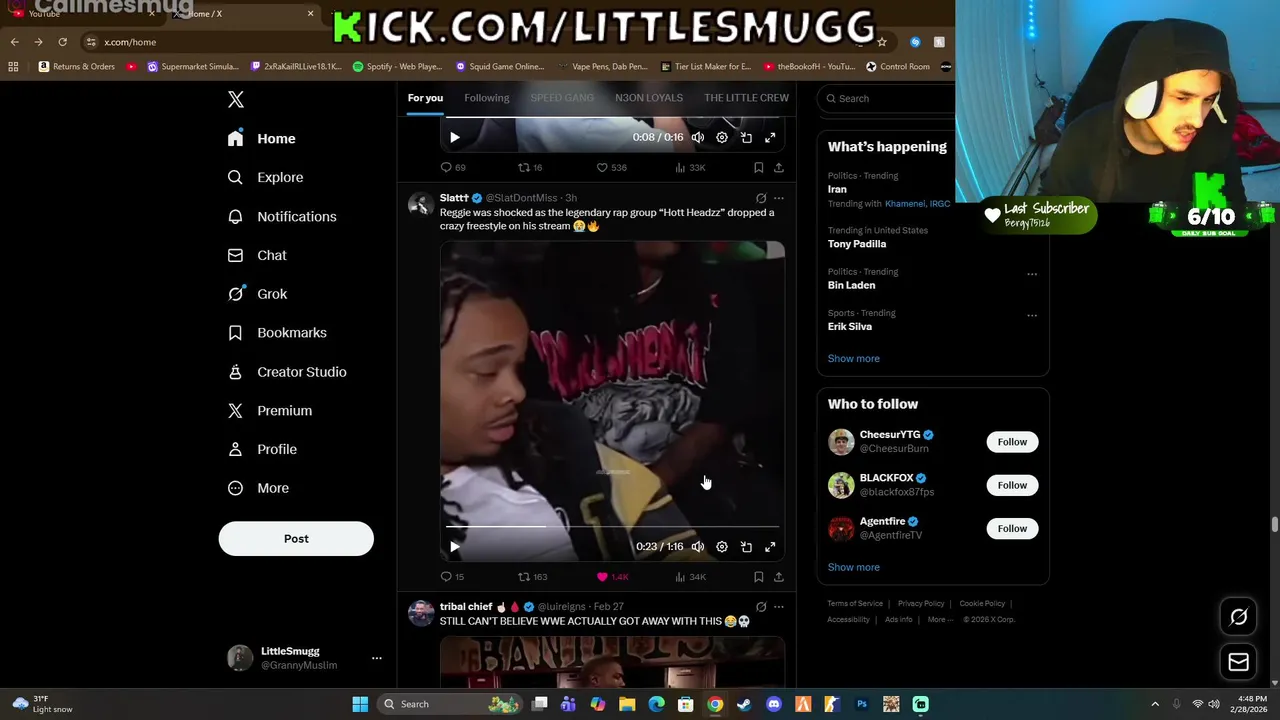Open more menu on tribal chief post
1280x720 pixels.
[779, 607]
